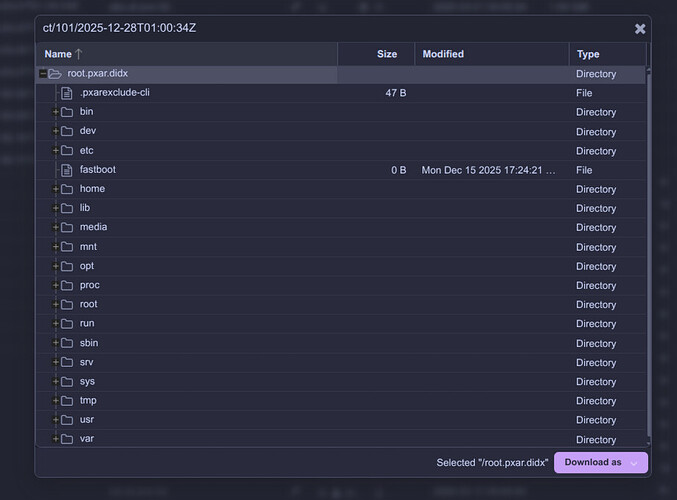
Task: Select the media directory row
Action: click(200, 227)
